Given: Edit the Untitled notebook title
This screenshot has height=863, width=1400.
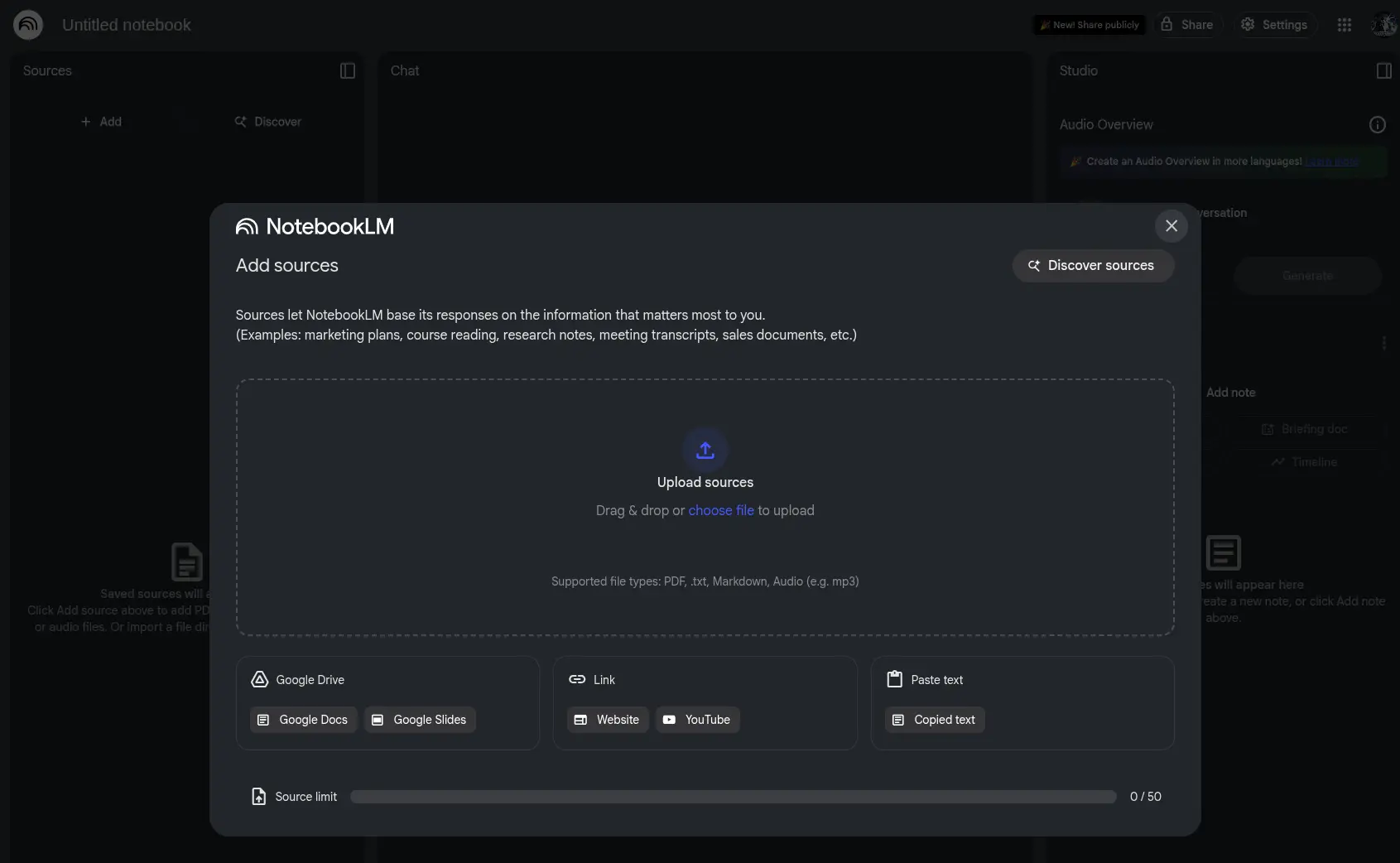Looking at the screenshot, I should 127,25.
